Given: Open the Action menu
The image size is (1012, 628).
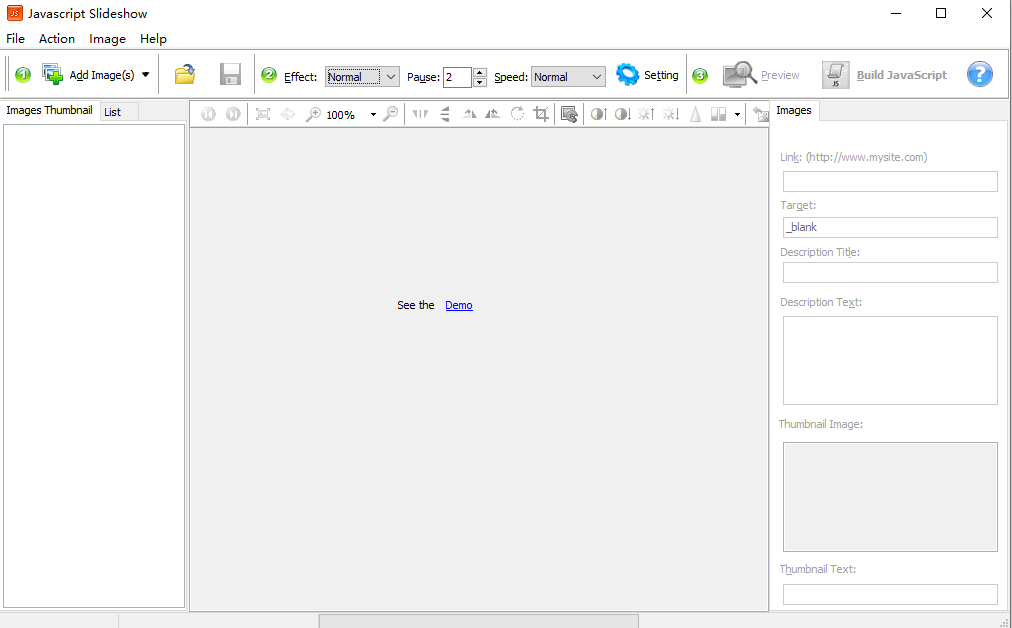Looking at the screenshot, I should click(57, 39).
